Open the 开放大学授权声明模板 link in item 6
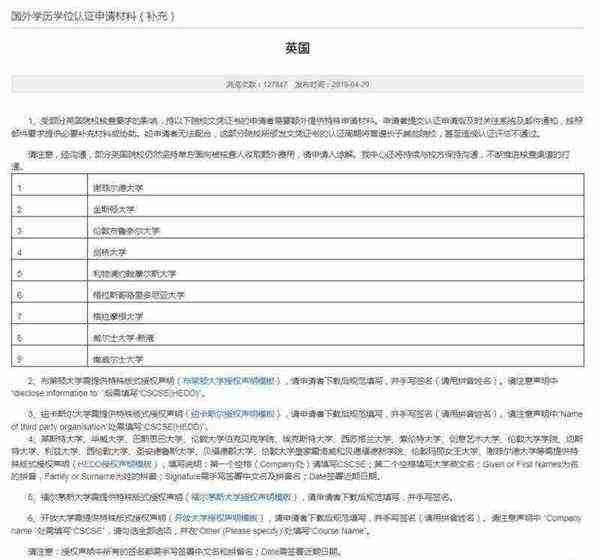600x560 pixels. coord(217,518)
